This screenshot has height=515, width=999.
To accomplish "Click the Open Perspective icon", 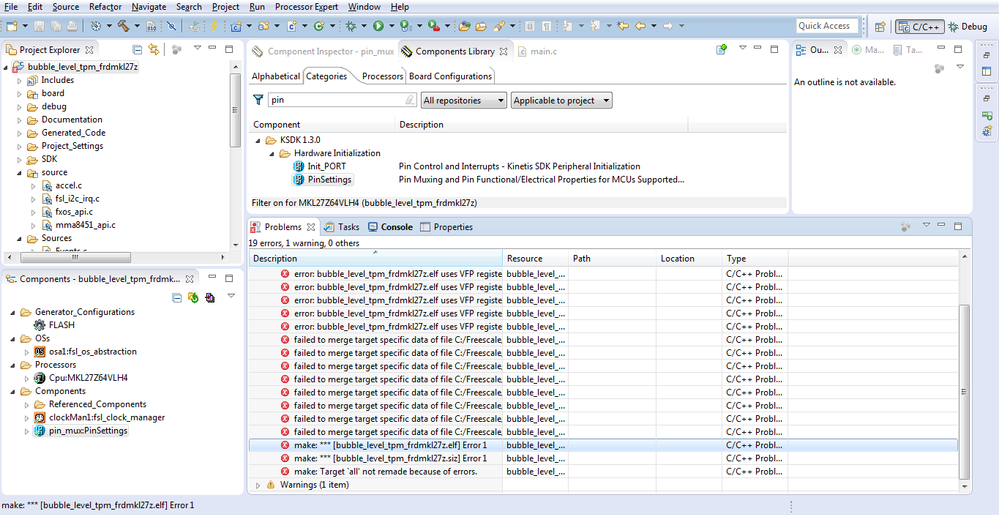I will click(880, 27).
